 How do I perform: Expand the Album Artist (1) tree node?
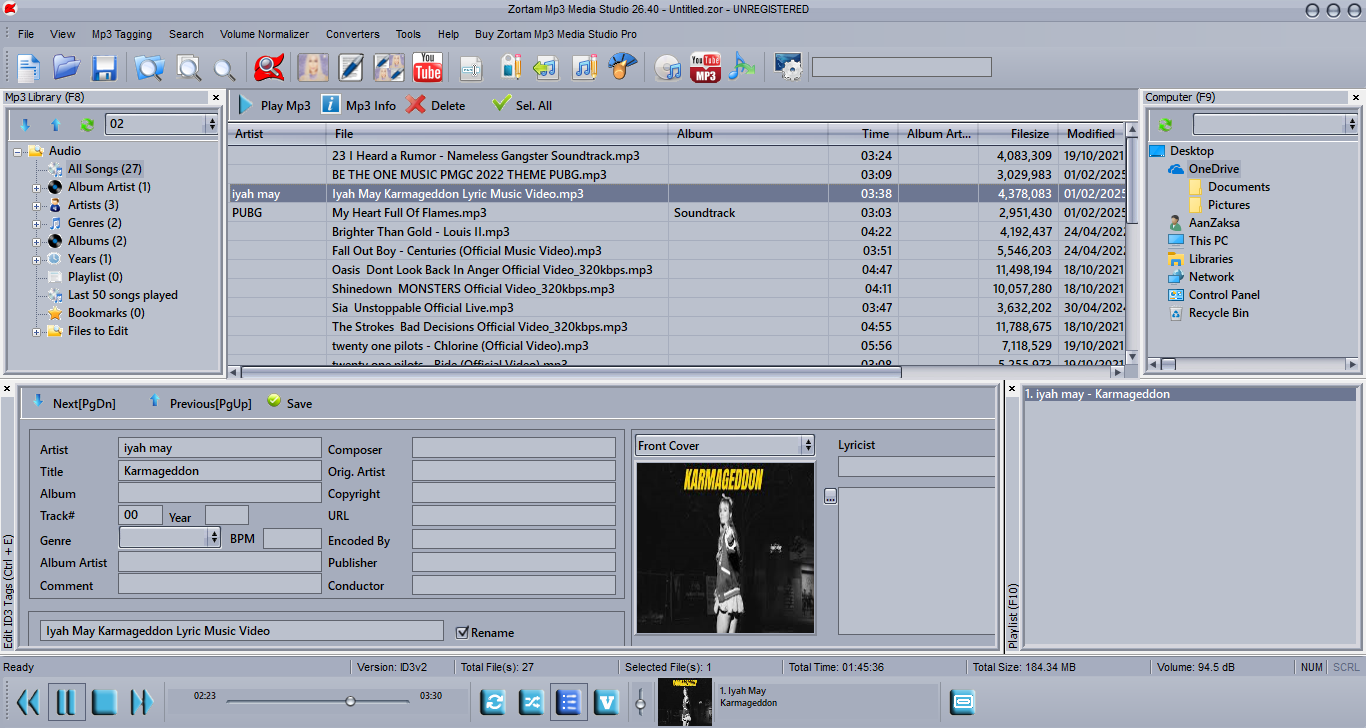click(37, 187)
